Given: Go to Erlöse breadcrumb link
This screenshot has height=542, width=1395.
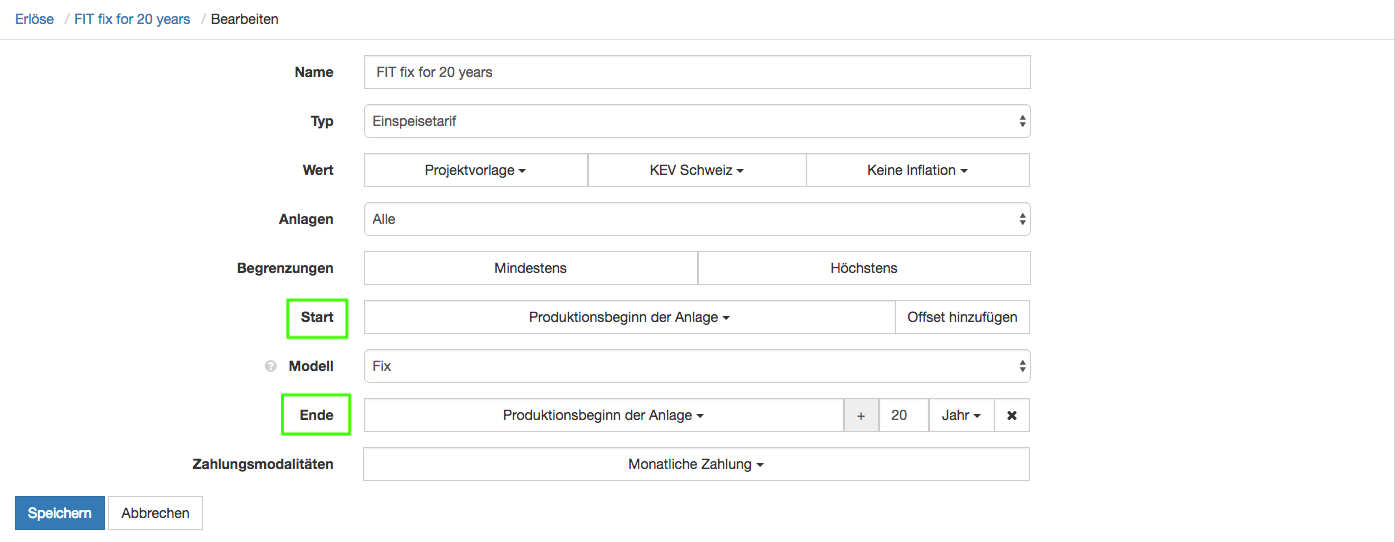Looking at the screenshot, I should pyautogui.click(x=35, y=19).
